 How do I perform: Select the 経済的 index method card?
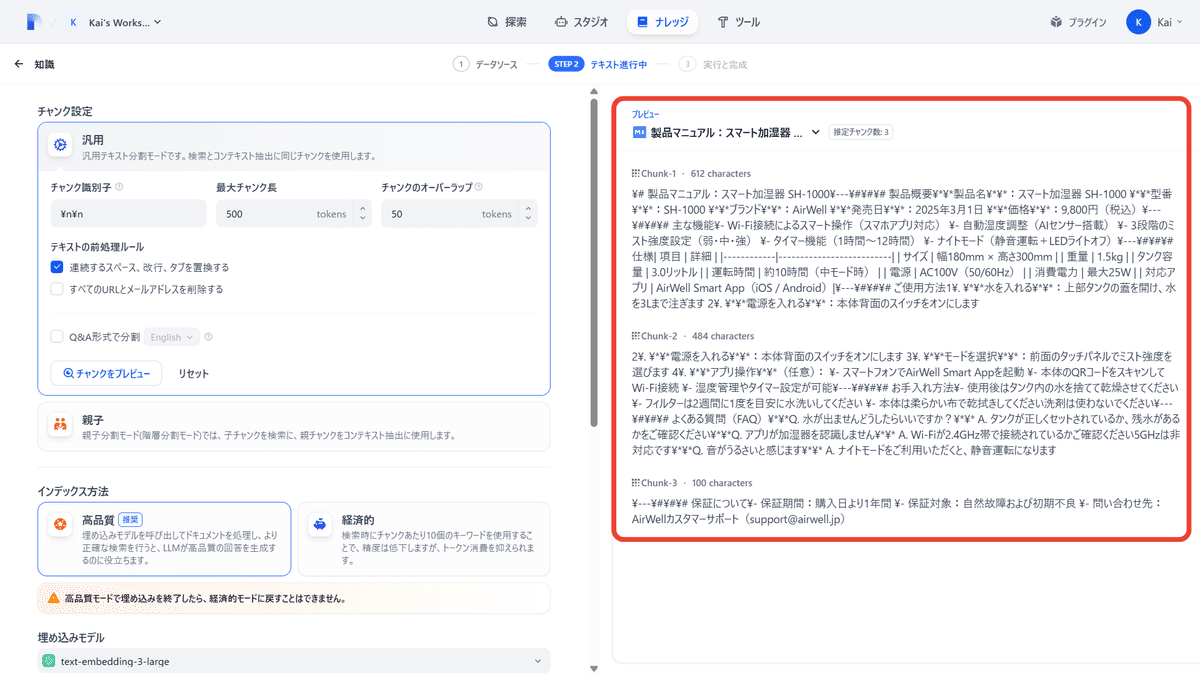(423, 539)
